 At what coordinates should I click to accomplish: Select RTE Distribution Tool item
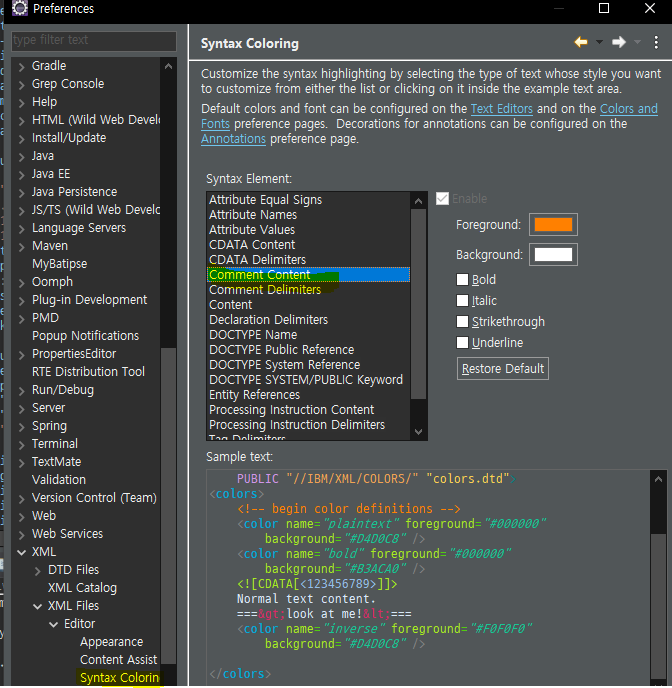[x=88, y=372]
